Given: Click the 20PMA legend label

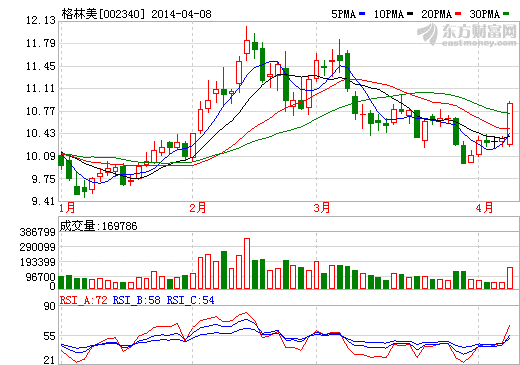Looking at the screenshot, I should tap(436, 14).
